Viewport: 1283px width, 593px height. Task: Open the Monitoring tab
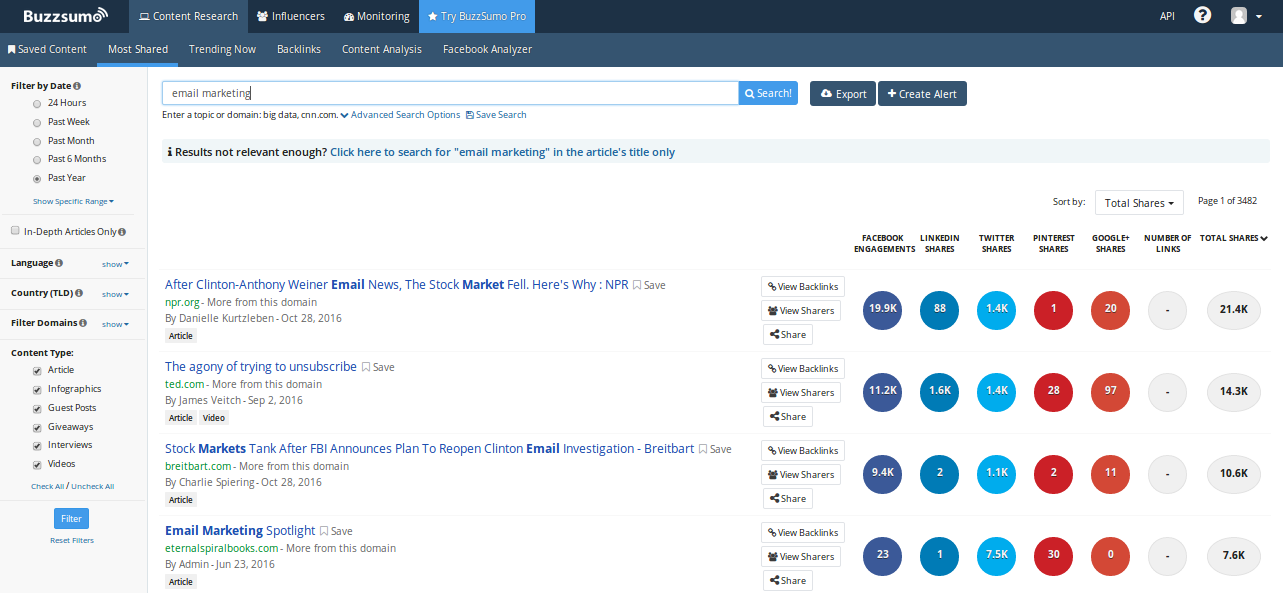[x=376, y=16]
